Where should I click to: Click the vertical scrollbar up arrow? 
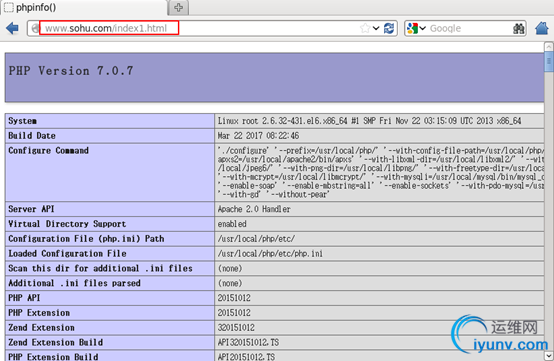[x=549, y=47]
